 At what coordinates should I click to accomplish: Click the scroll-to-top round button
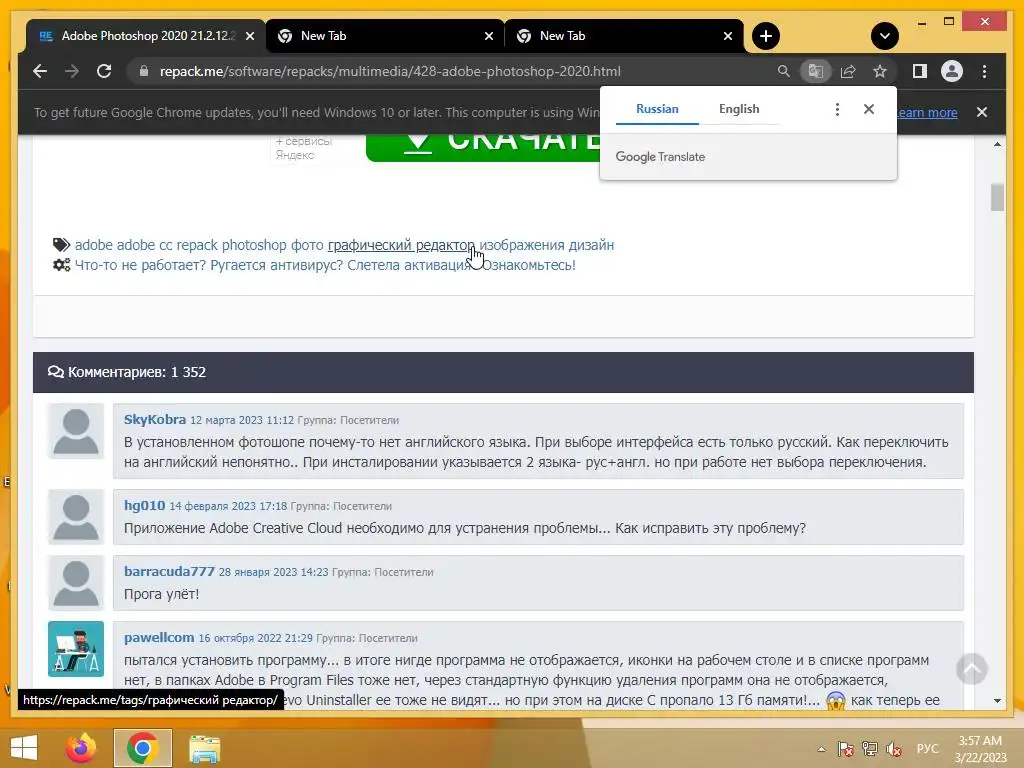(x=972, y=669)
